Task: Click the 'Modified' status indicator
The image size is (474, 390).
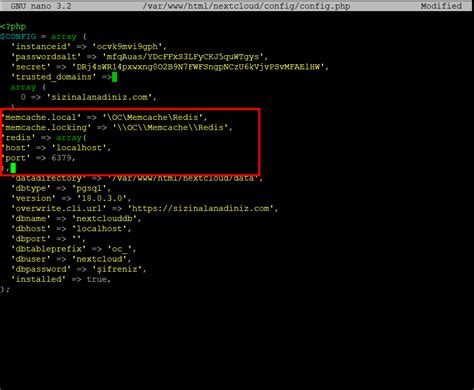Action: point(441,6)
